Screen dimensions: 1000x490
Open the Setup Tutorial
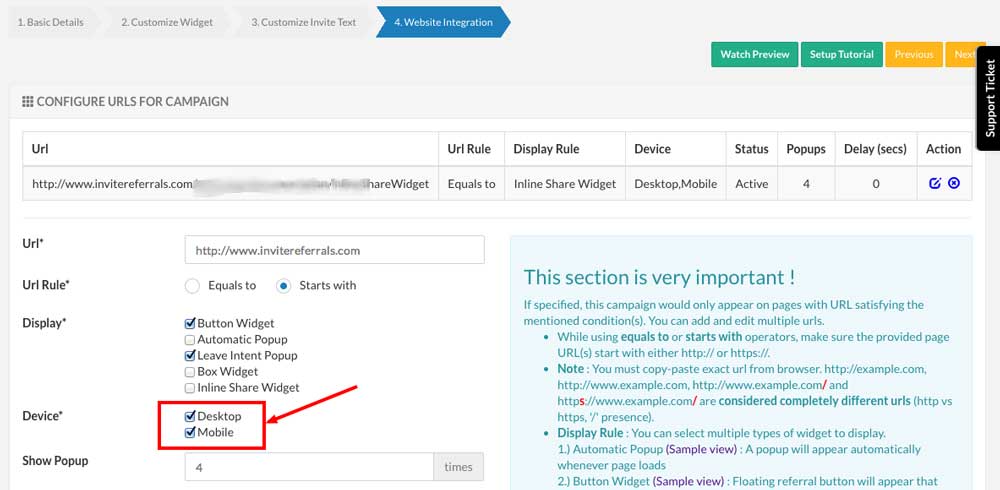pyautogui.click(x=842, y=54)
